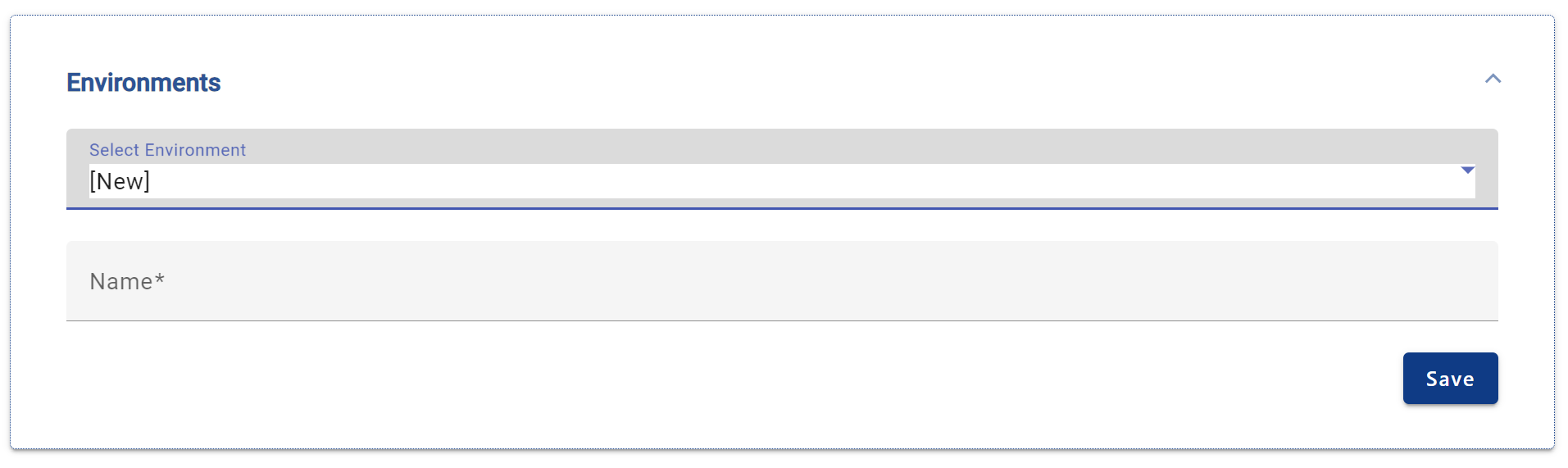Click the blue Save button label
The height and width of the screenshot is (468, 1568).
pyautogui.click(x=1449, y=379)
